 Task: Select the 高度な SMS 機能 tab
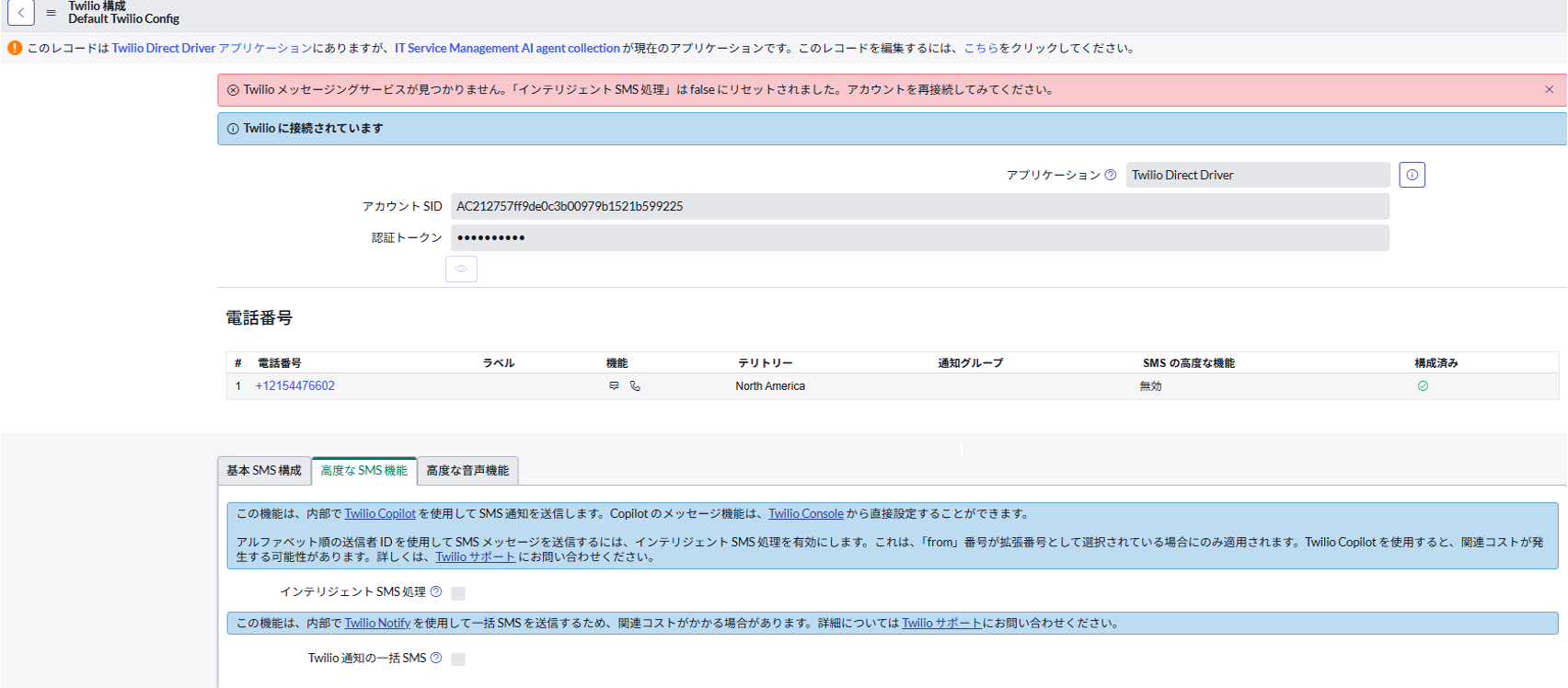364,471
